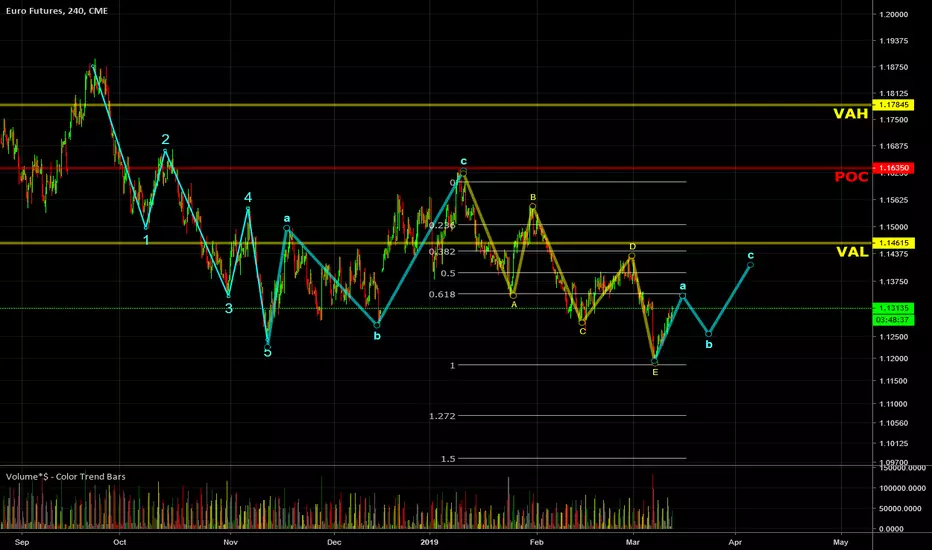Image resolution: width=932 pixels, height=550 pixels.
Task: Select the yellow wave label E
Action: click(x=655, y=372)
